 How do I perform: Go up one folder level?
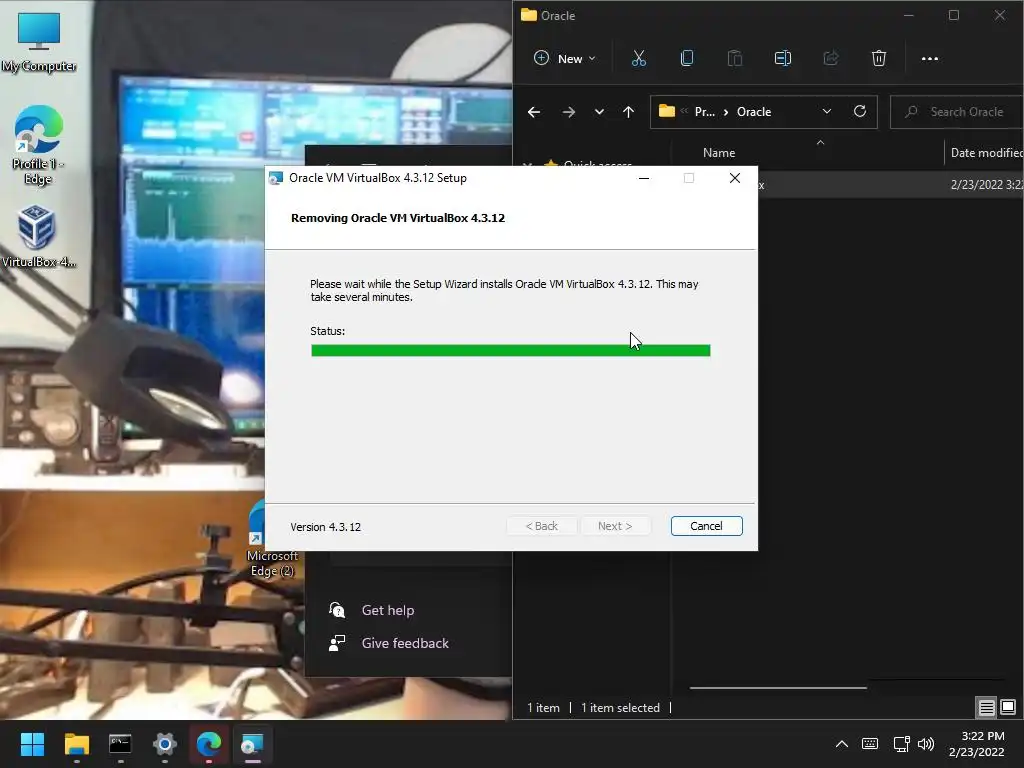[x=628, y=112]
